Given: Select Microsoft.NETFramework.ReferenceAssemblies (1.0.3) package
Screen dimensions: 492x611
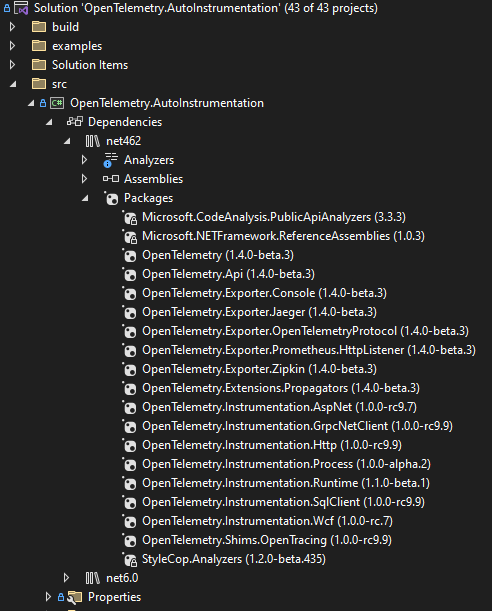Looking at the screenshot, I should (283, 236).
